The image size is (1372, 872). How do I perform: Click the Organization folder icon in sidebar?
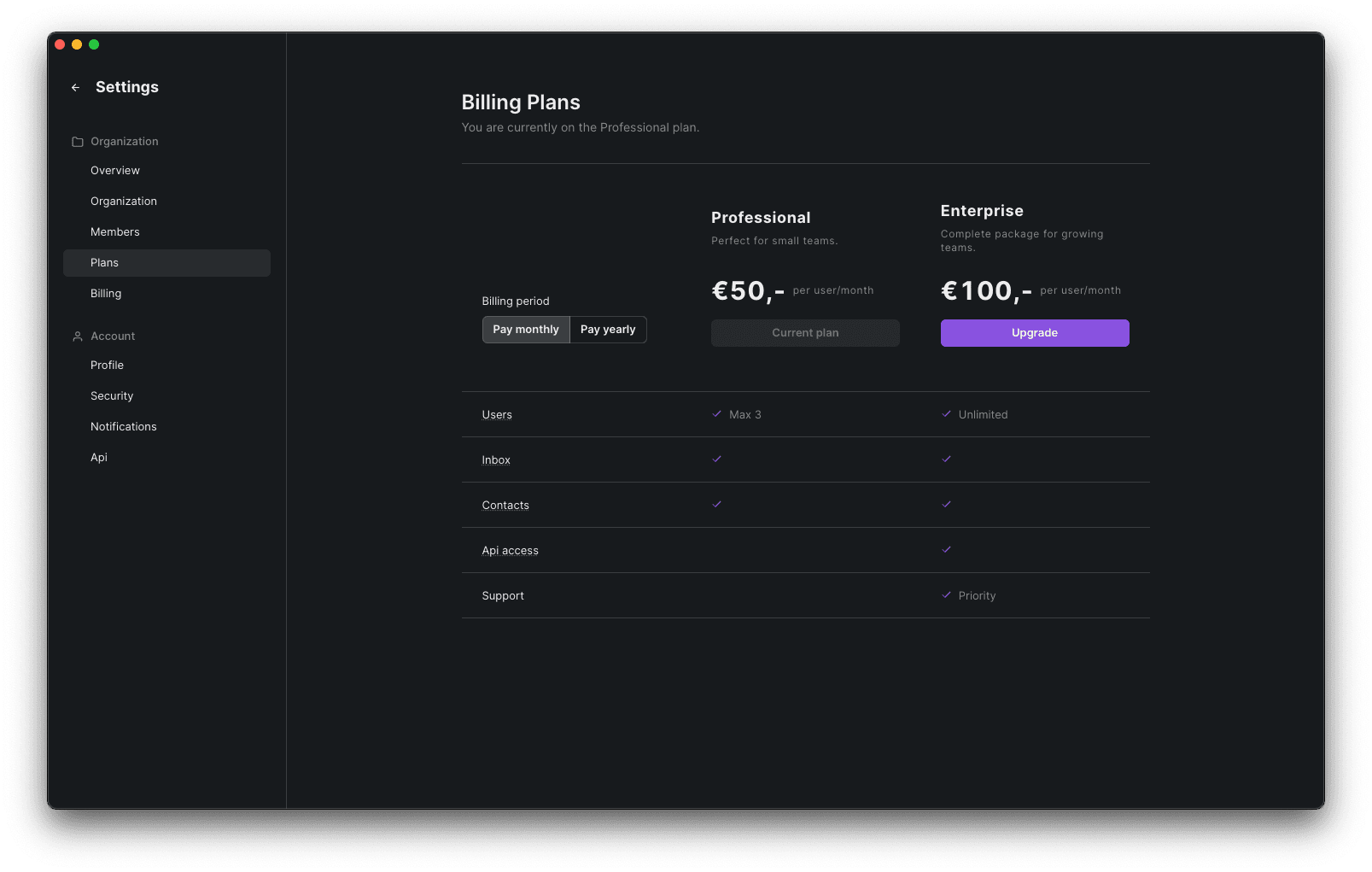point(78,142)
